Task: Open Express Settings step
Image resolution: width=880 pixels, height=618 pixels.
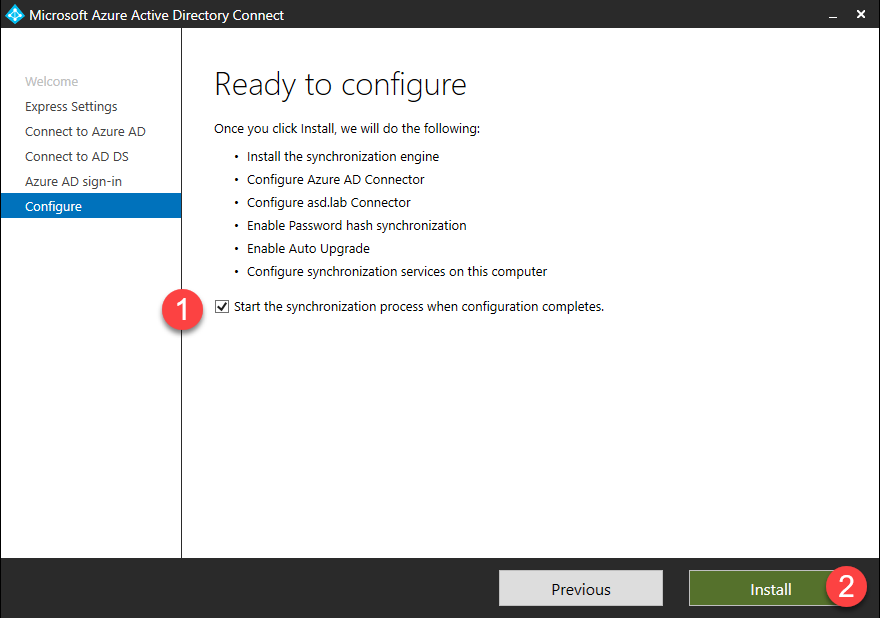Action: coord(71,107)
